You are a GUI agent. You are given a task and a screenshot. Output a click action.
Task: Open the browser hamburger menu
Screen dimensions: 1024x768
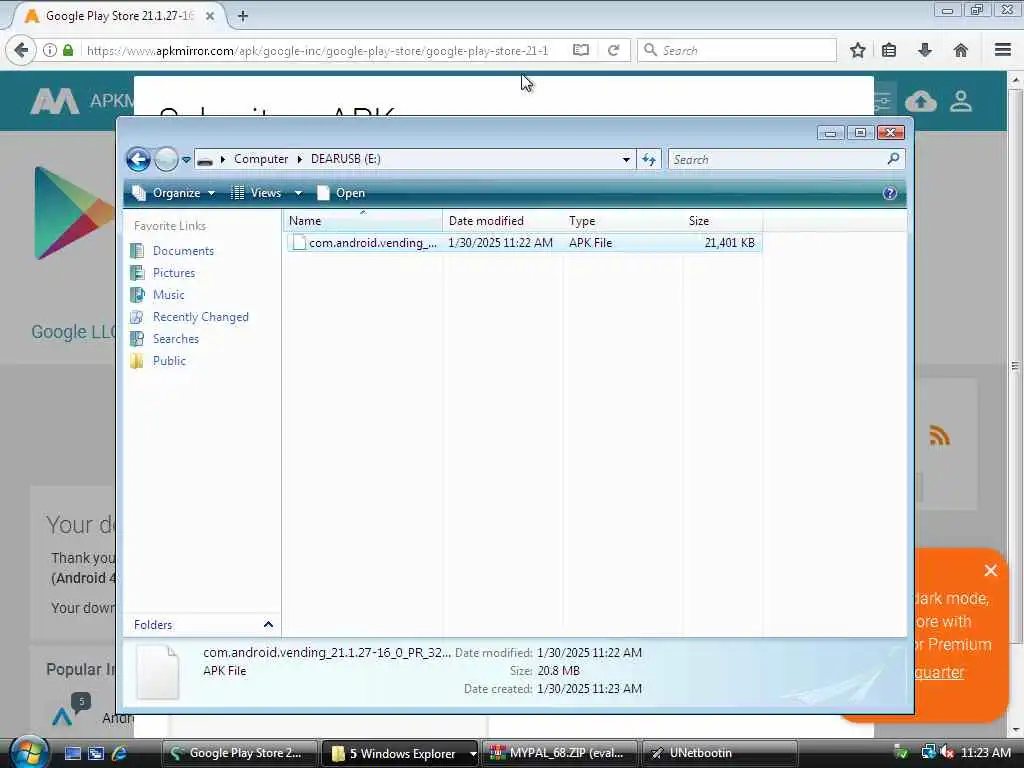point(1002,50)
